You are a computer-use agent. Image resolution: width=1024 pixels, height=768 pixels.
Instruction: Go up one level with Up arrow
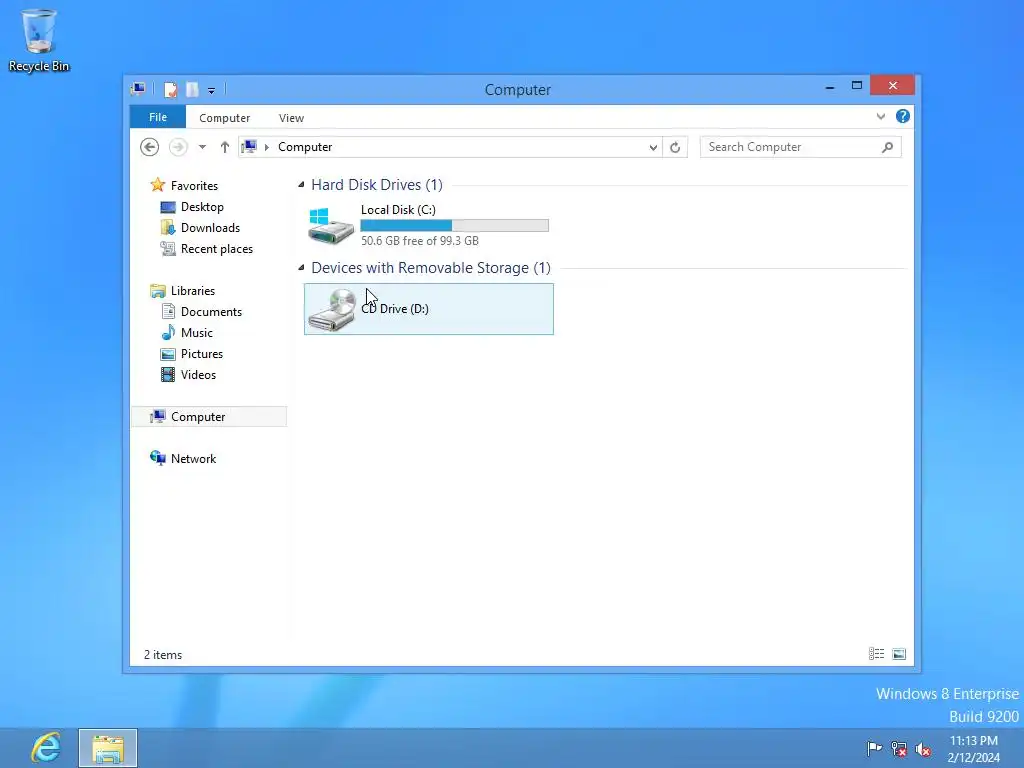(225, 147)
